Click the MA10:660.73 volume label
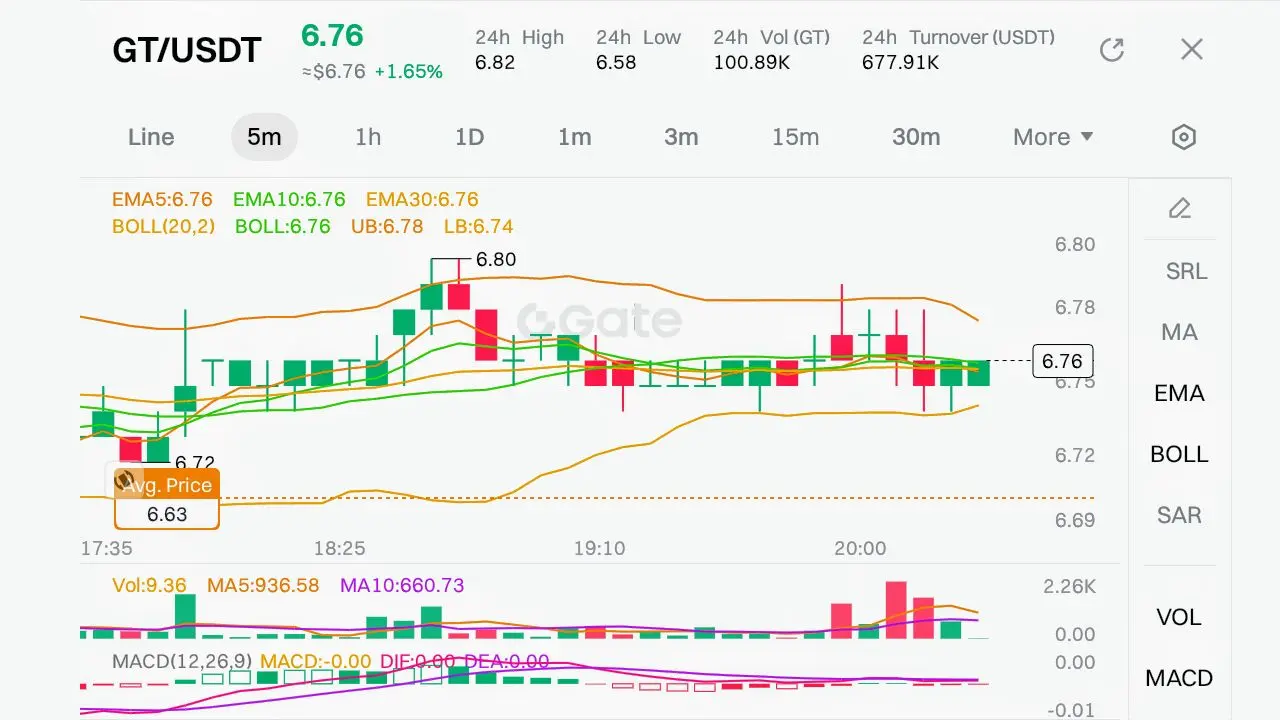Image resolution: width=1280 pixels, height=720 pixels. pyautogui.click(x=402, y=586)
